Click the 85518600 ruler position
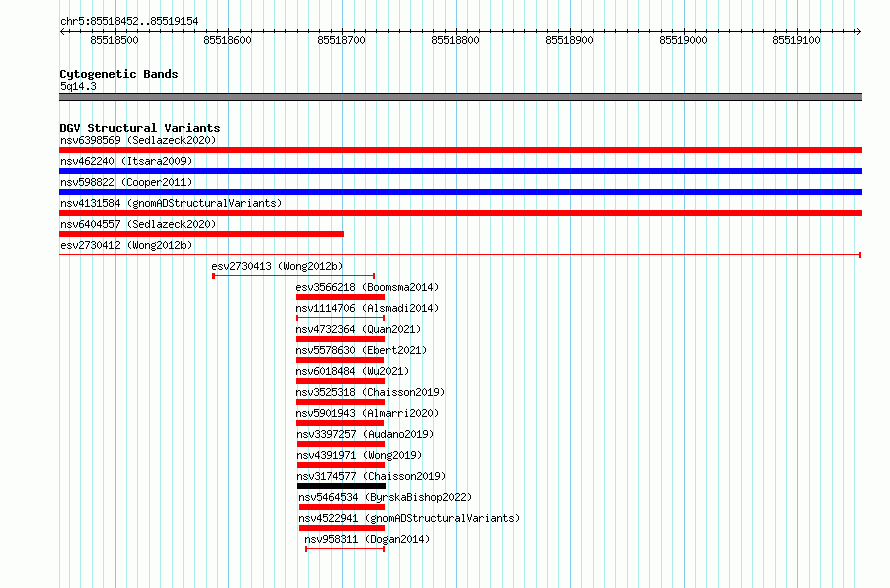Screen dimensions: 890x588 coord(227,40)
